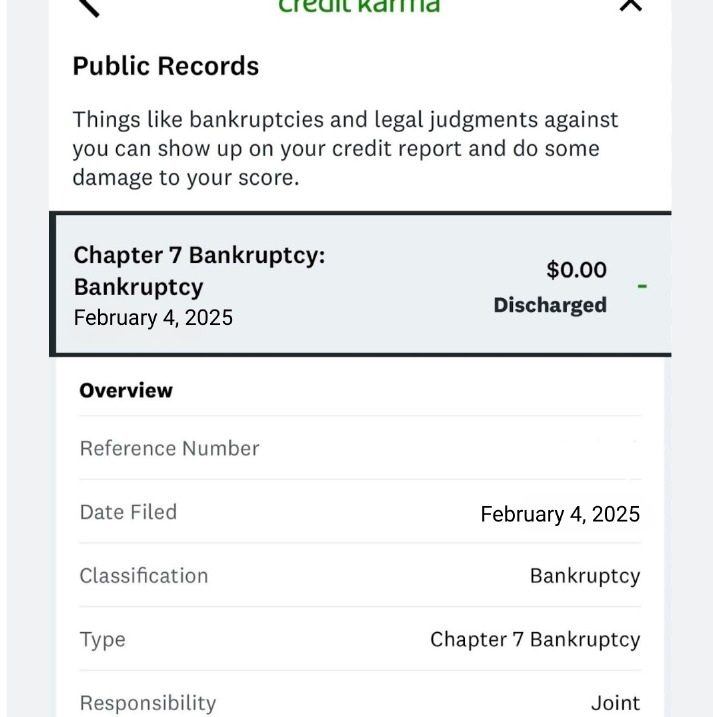This screenshot has height=717, width=713.
Task: Close the Public Records screen
Action: (630, 6)
